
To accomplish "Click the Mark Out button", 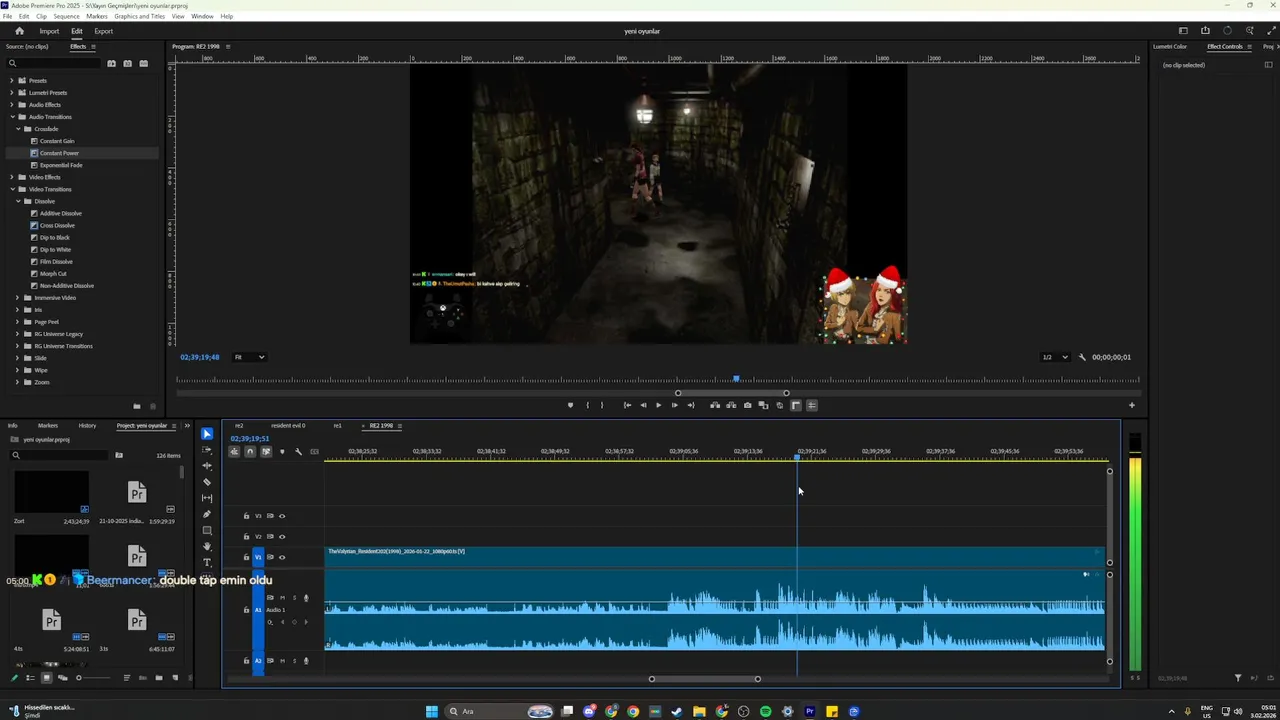I will coord(602,405).
